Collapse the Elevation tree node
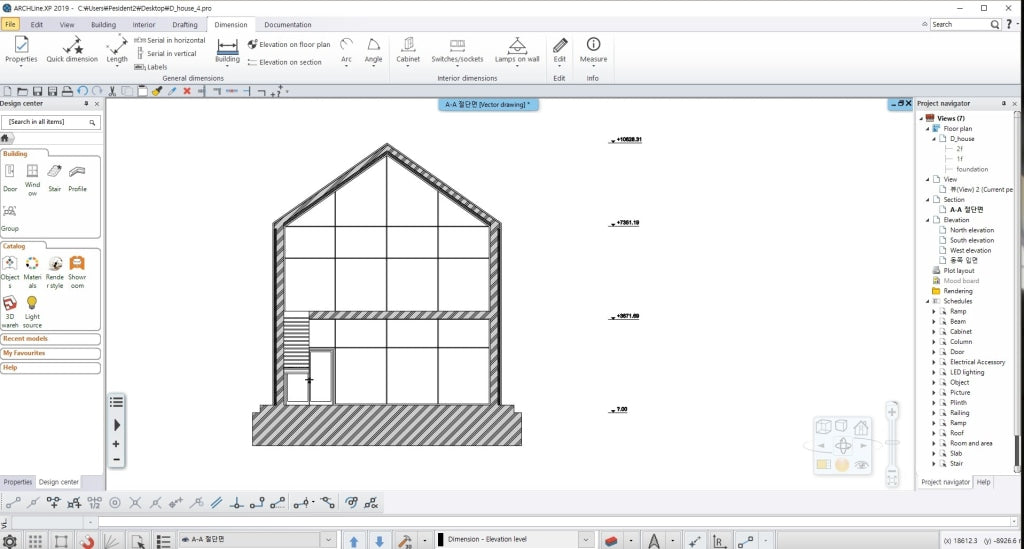1024x549 pixels. (x=927, y=220)
